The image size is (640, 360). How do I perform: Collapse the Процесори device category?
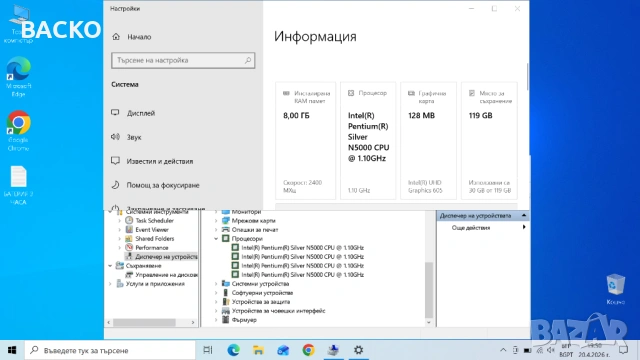tap(216, 238)
